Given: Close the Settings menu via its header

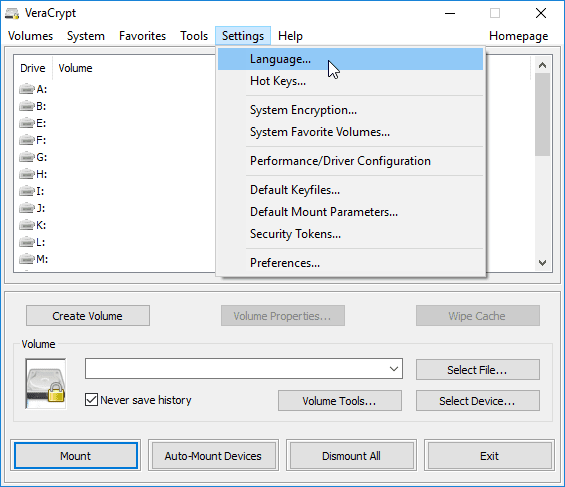Looking at the screenshot, I should [x=243, y=36].
